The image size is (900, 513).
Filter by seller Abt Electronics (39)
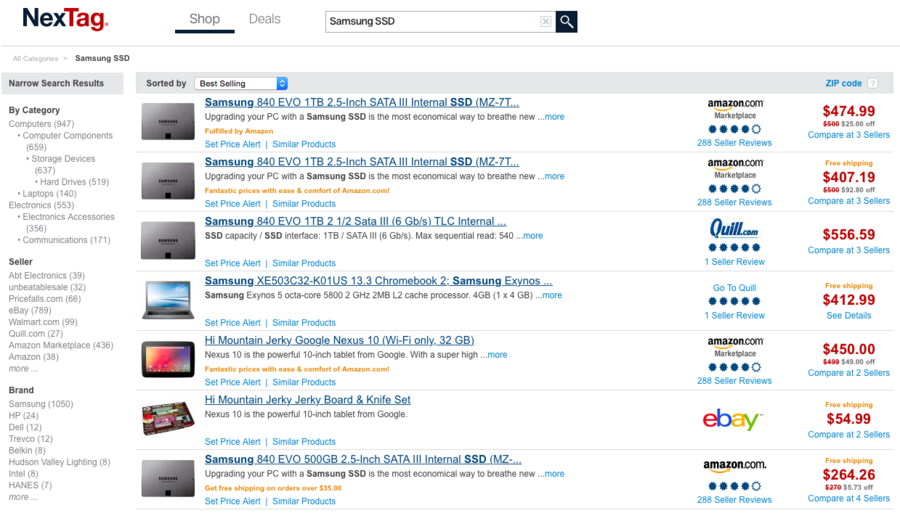[46, 276]
